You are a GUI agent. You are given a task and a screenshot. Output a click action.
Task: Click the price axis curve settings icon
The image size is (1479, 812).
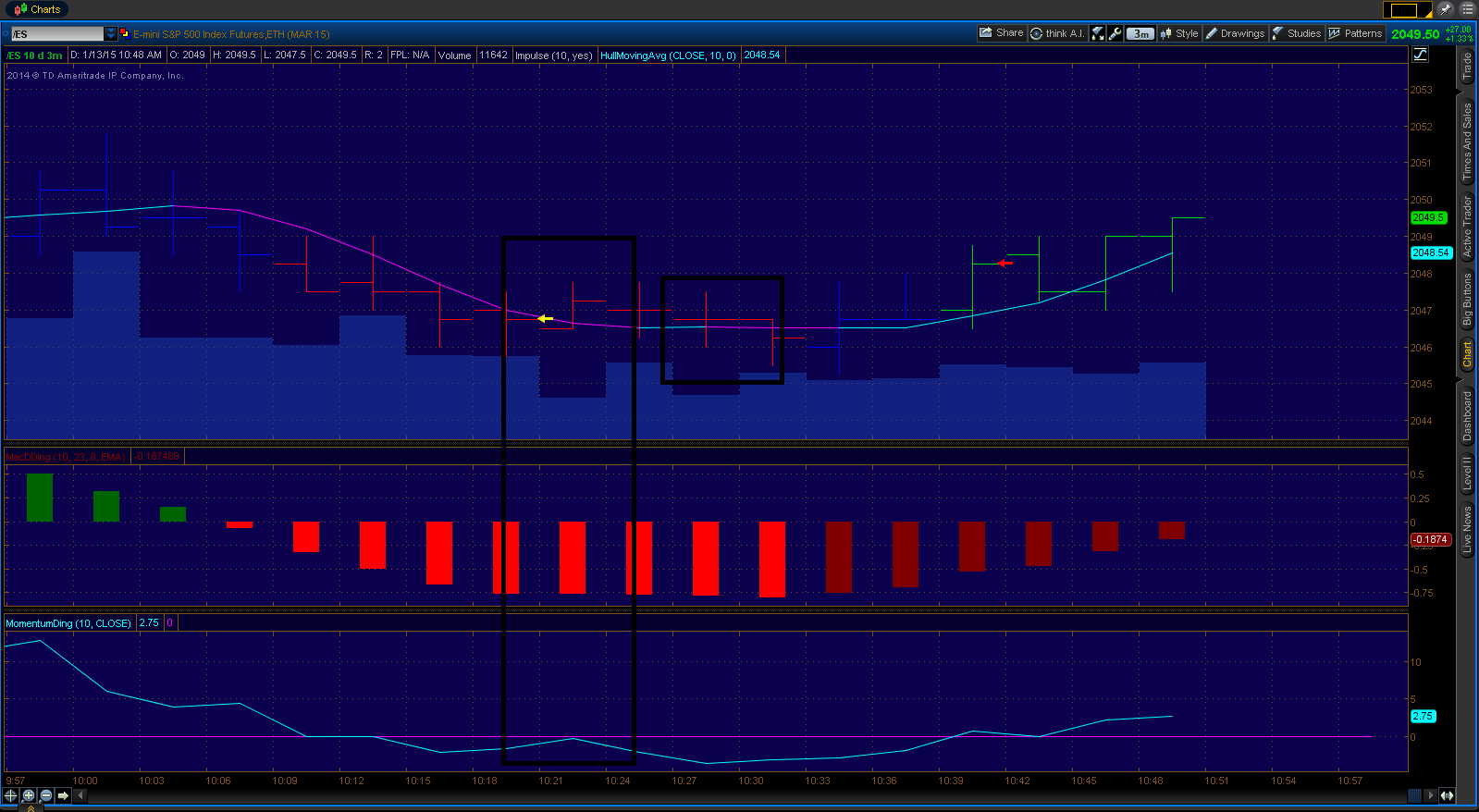click(x=1421, y=55)
